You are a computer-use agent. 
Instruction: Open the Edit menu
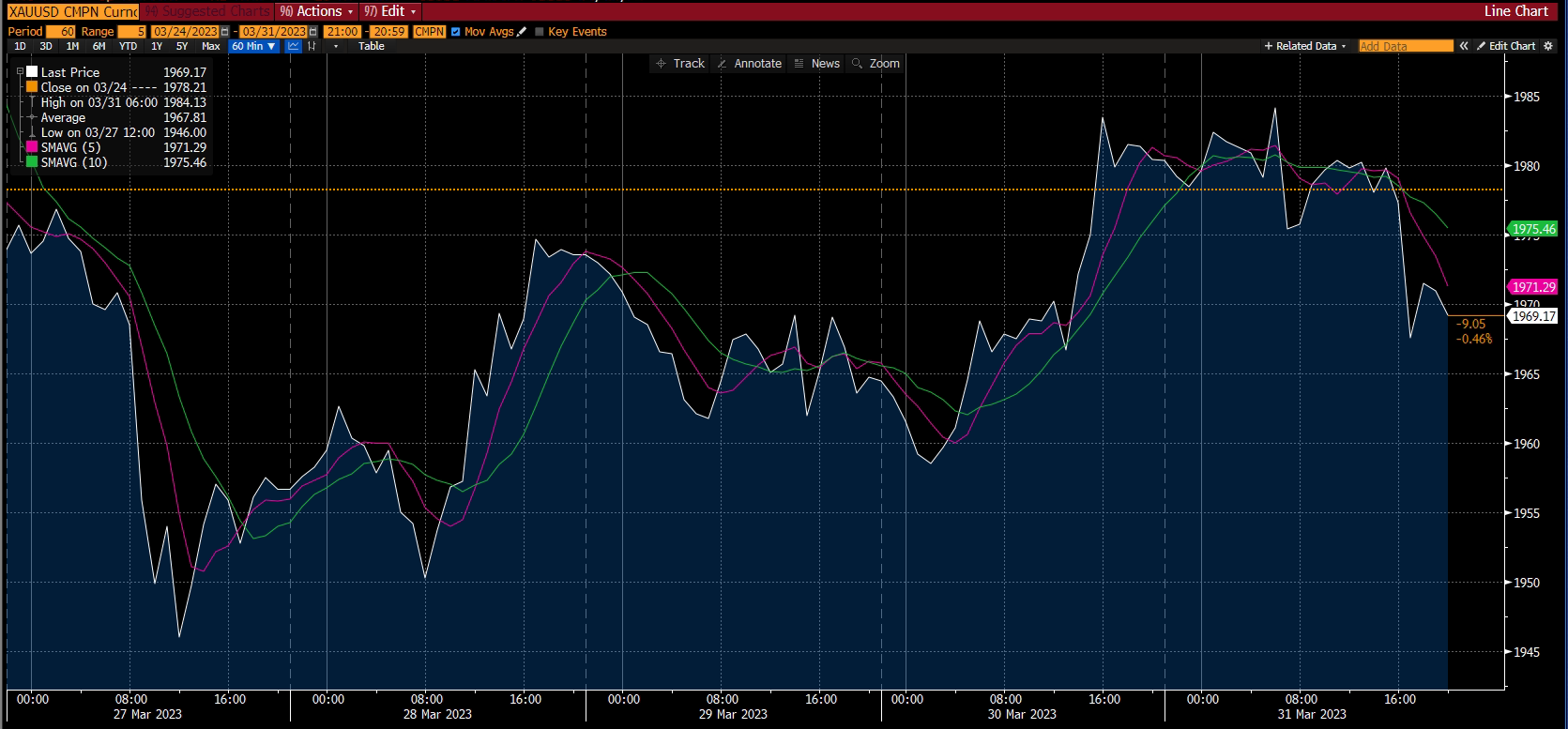point(389,11)
